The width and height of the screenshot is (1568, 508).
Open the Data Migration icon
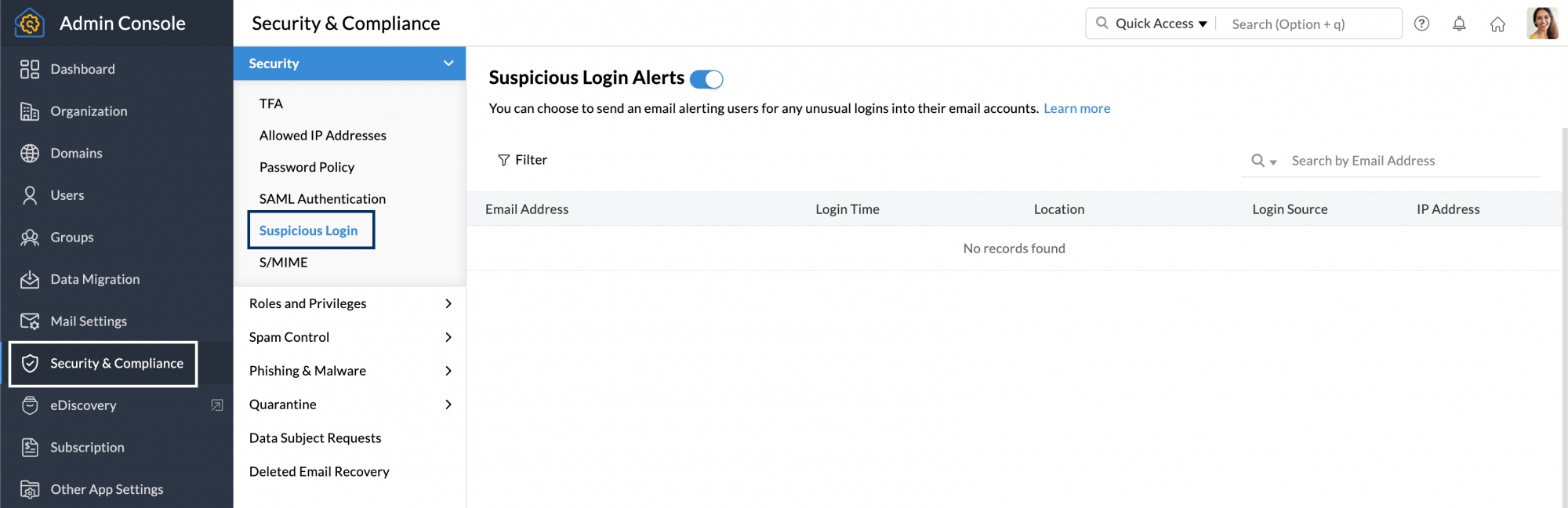coord(30,279)
